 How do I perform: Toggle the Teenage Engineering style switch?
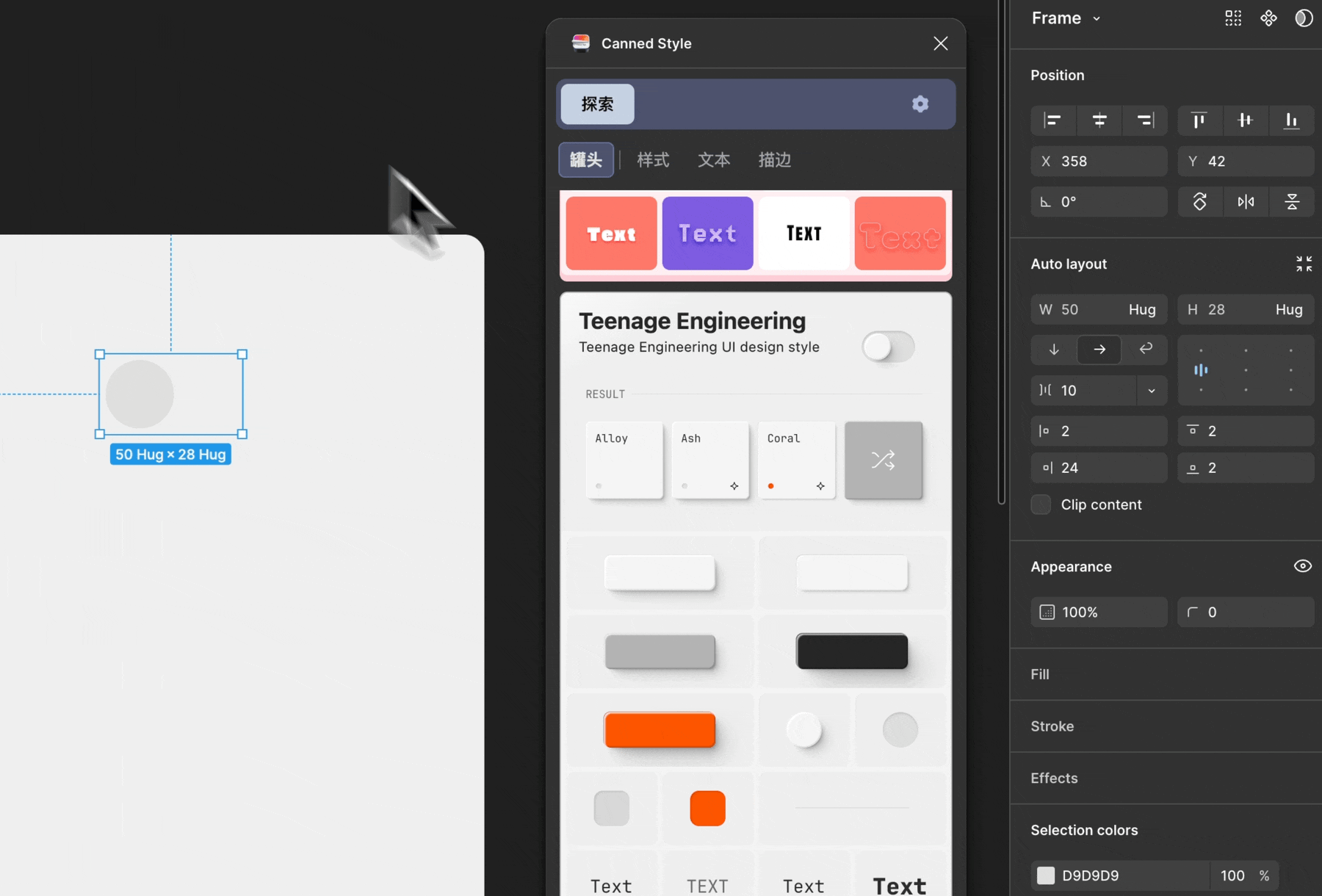pos(887,347)
